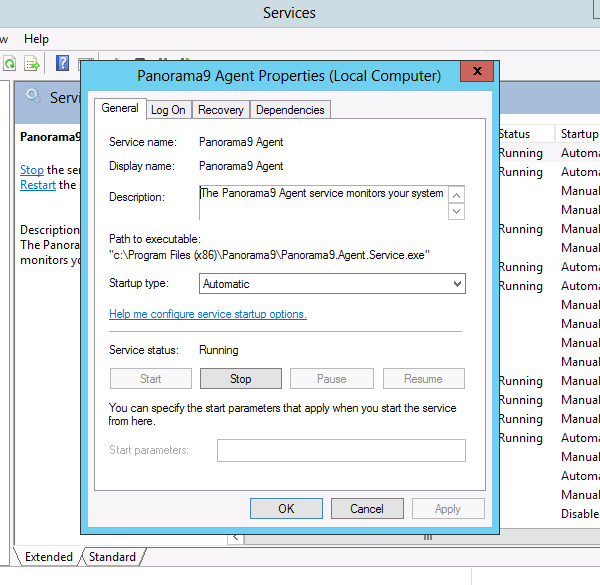Click the 'Disable' startup type cell
This screenshot has width=600, height=585.
coord(580,514)
